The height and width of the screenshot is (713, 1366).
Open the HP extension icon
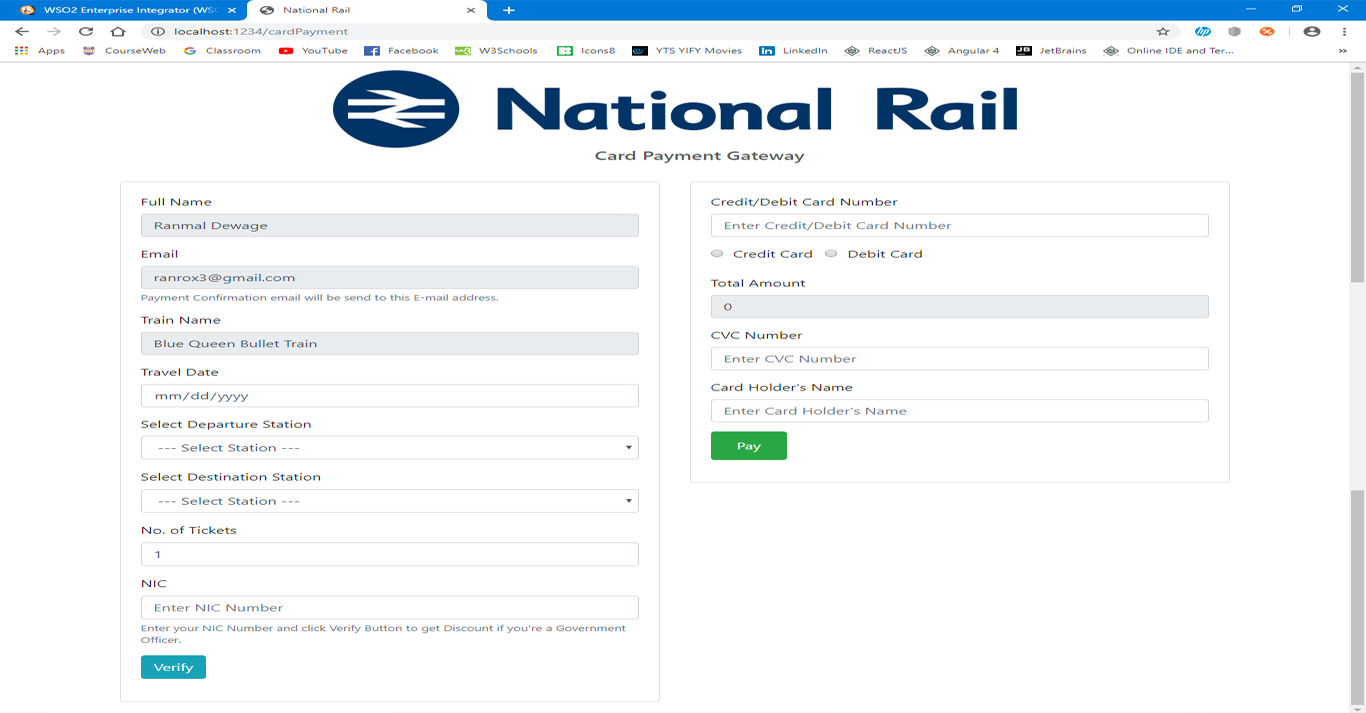tap(1203, 31)
